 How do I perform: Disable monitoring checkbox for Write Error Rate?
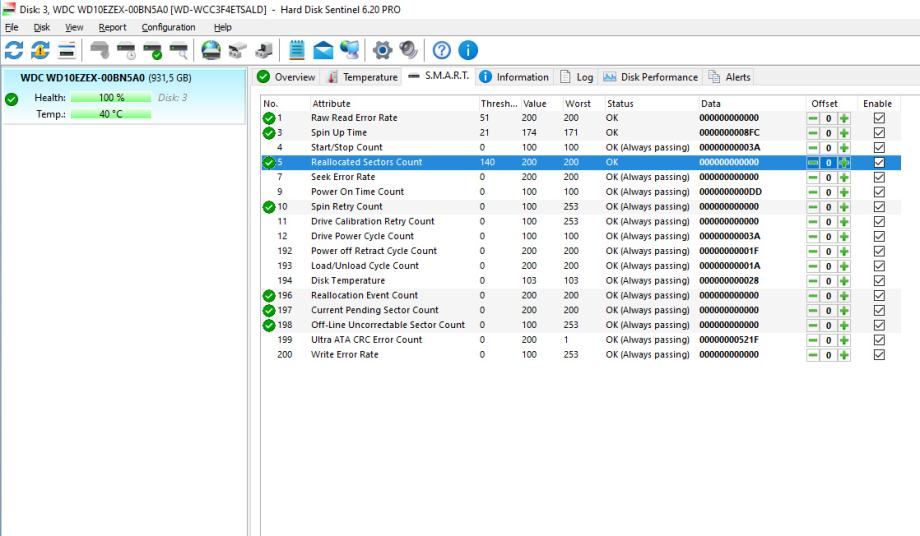click(x=879, y=355)
